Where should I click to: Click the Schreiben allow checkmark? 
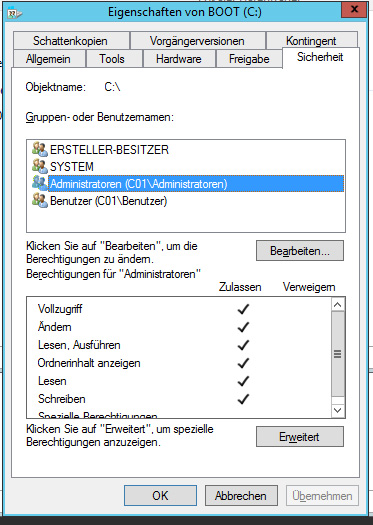[x=243, y=399]
